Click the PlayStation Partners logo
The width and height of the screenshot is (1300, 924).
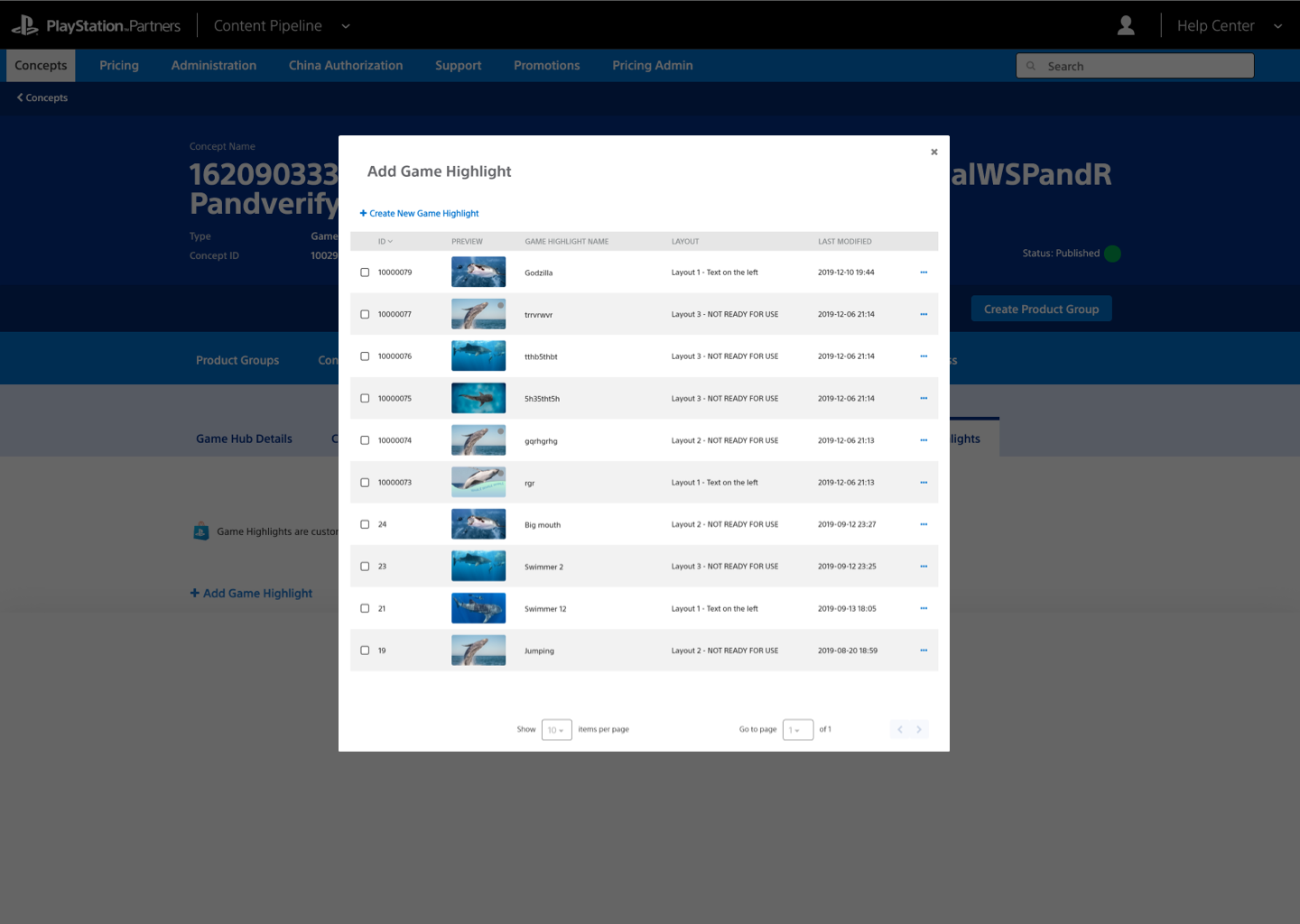coord(97,25)
